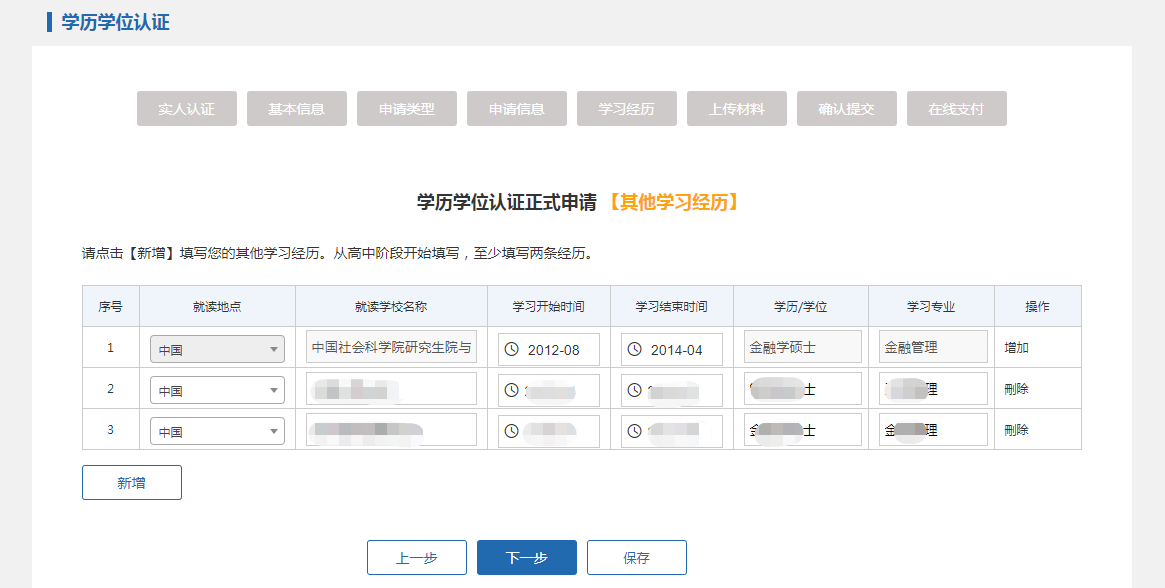Select the 申请类型 step
The image size is (1165, 588).
coord(407,109)
